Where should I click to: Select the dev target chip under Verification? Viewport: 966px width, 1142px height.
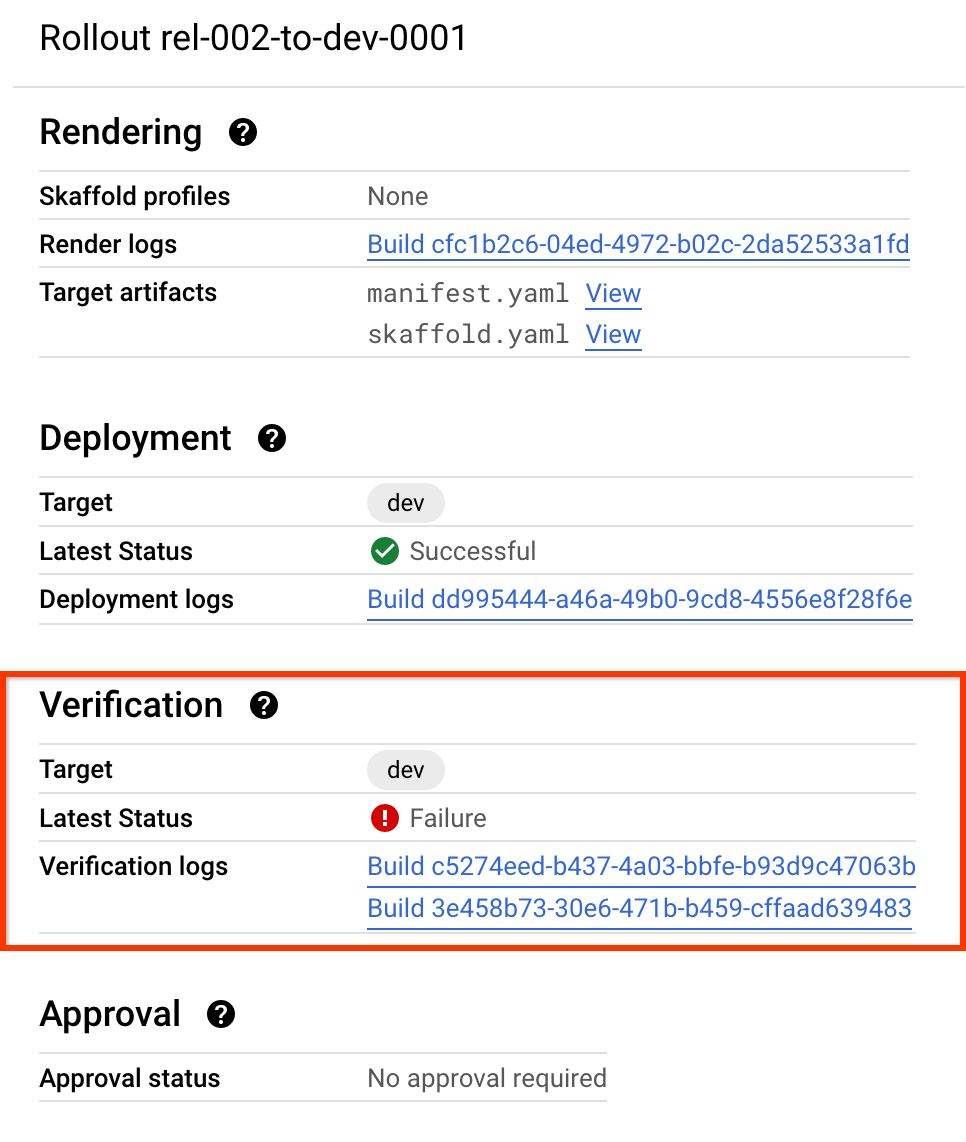[x=405, y=770]
